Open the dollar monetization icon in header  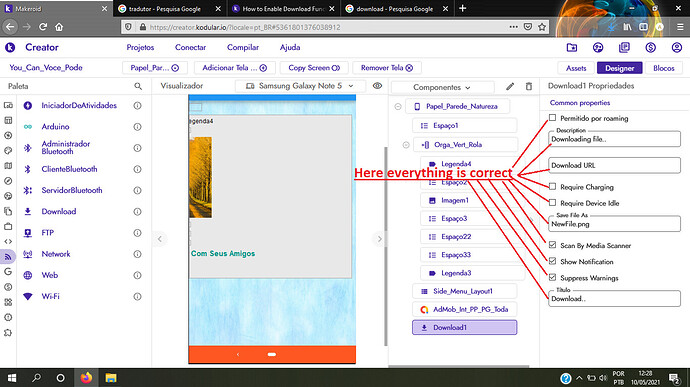click(x=650, y=48)
